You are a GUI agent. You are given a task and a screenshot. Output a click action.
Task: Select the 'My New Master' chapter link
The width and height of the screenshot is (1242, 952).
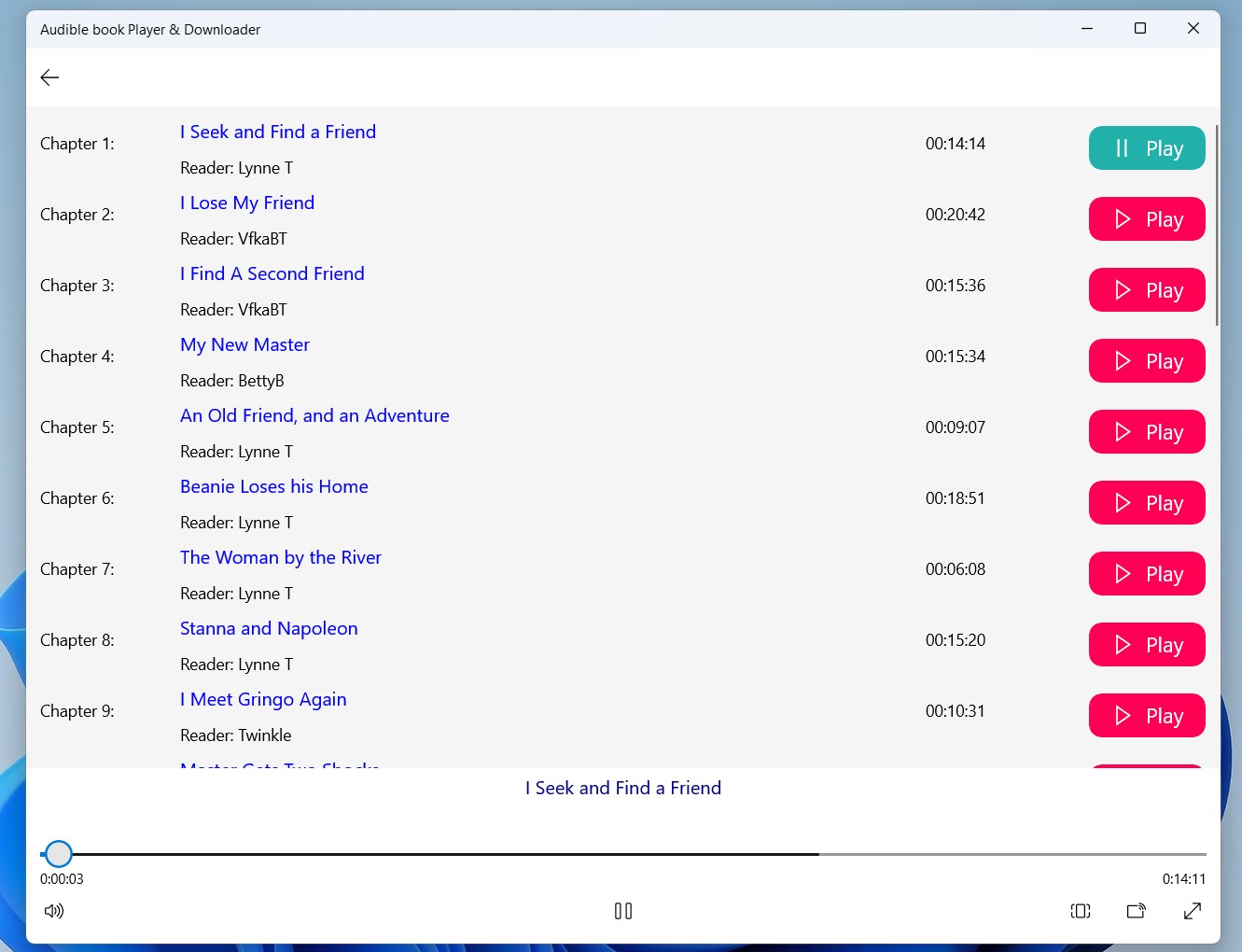[x=244, y=344]
